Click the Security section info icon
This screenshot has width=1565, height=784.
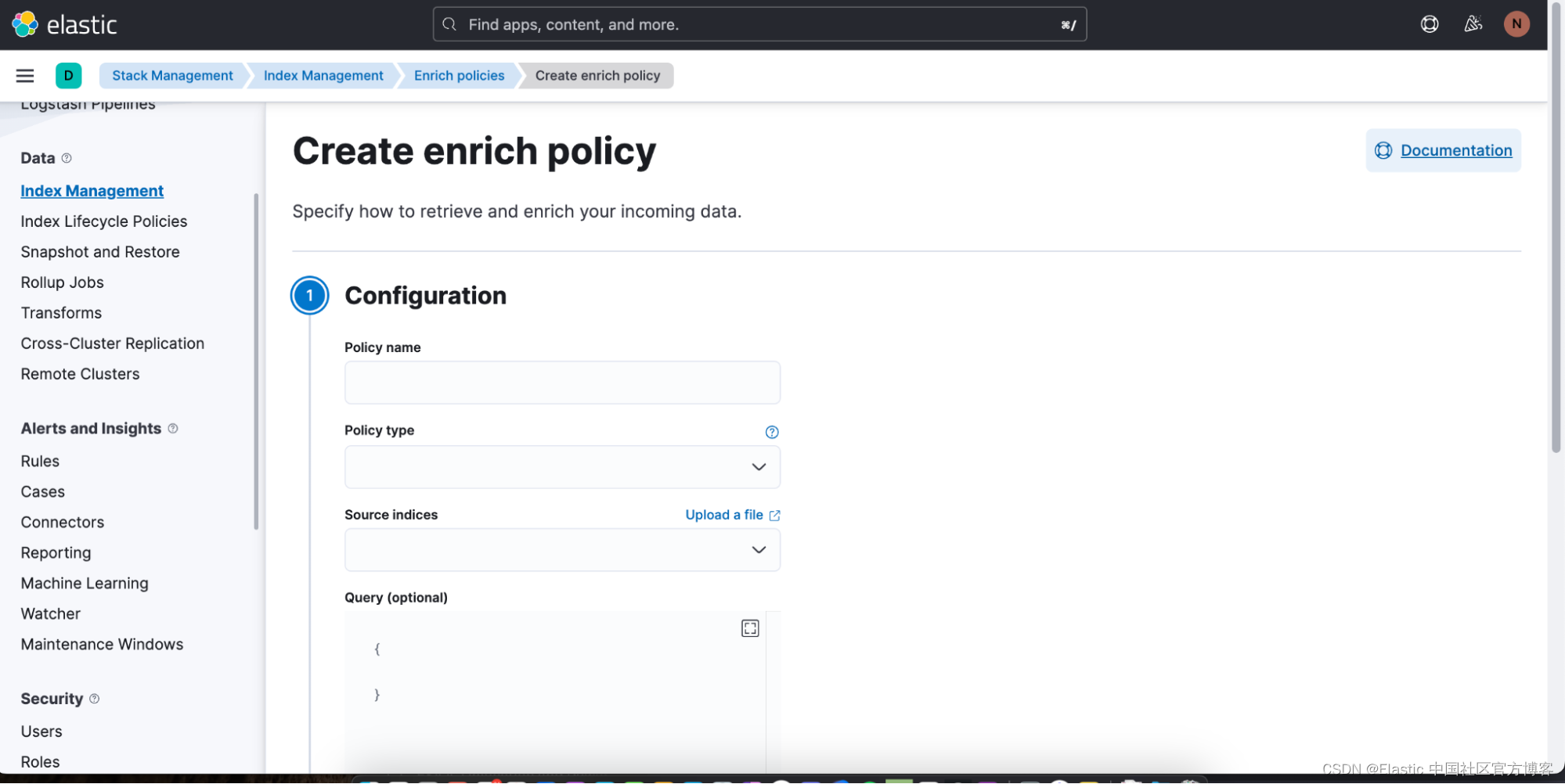tap(95, 699)
